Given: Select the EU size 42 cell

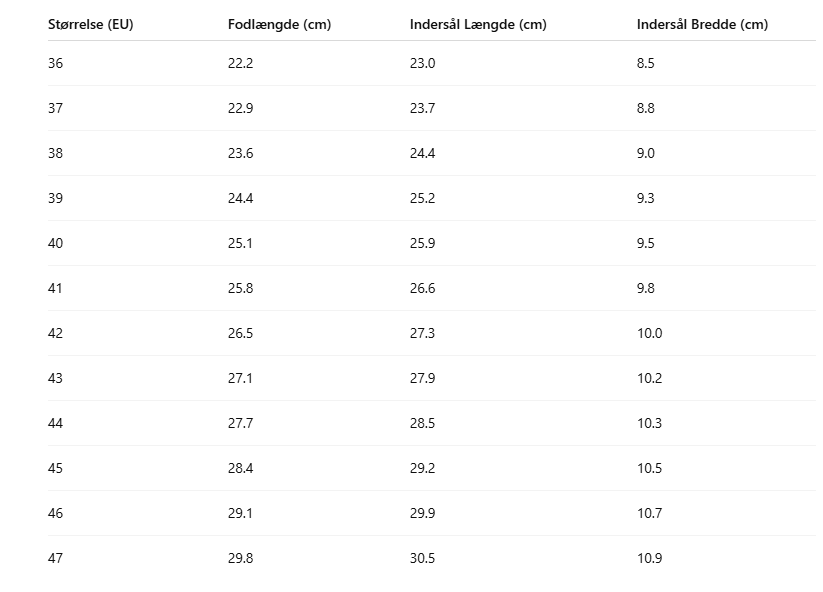Looking at the screenshot, I should tap(55, 333).
